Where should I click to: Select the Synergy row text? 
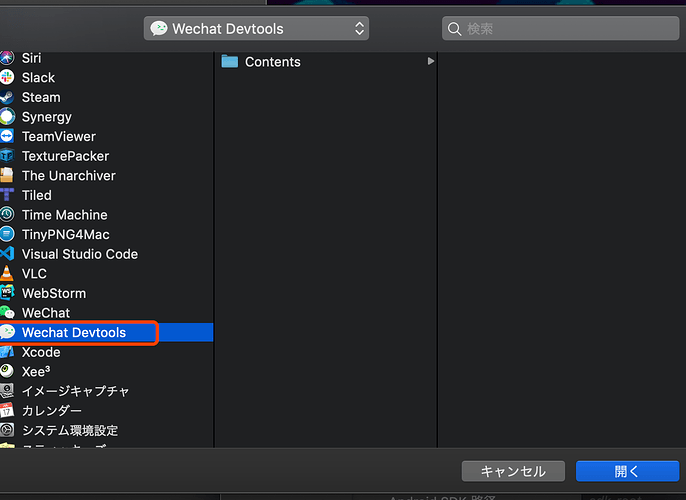[47, 117]
